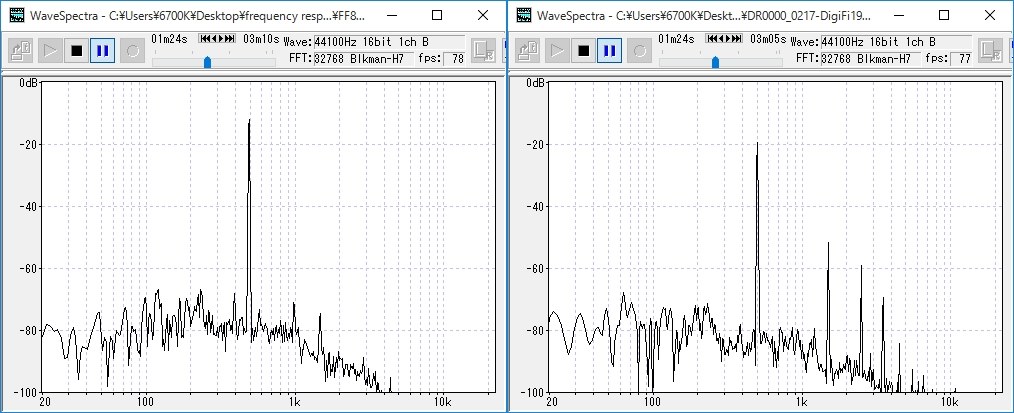Click the -60 axis label in FF8 graph

pyautogui.click(x=30, y=268)
